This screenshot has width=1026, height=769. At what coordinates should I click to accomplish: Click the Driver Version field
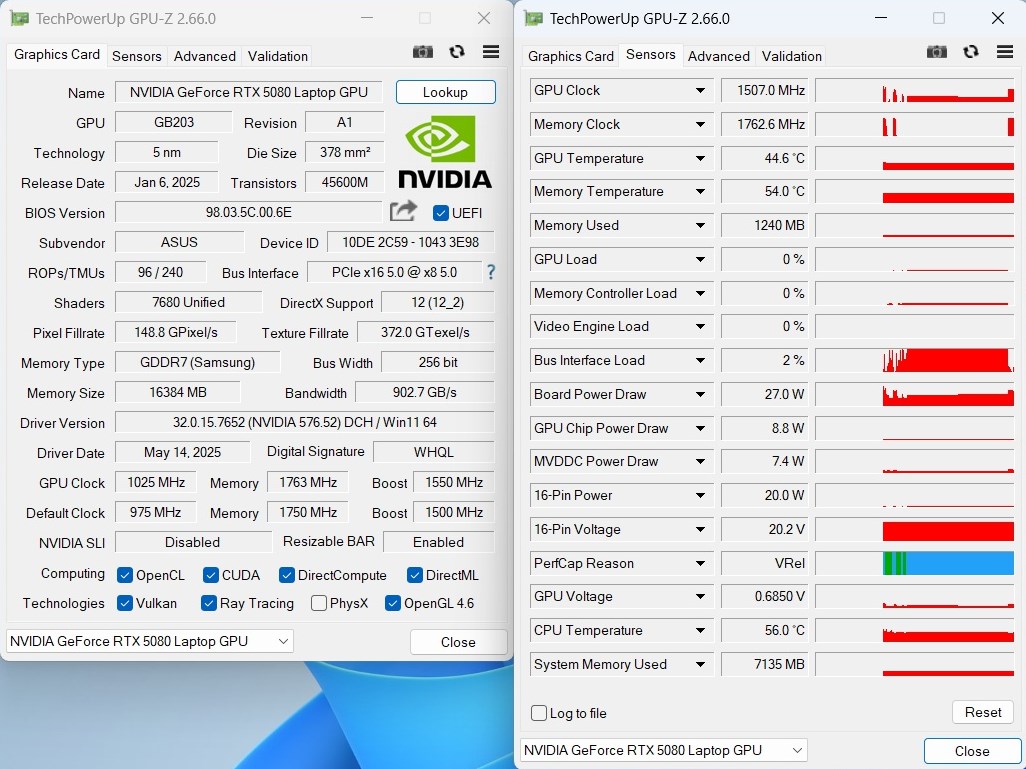click(304, 422)
